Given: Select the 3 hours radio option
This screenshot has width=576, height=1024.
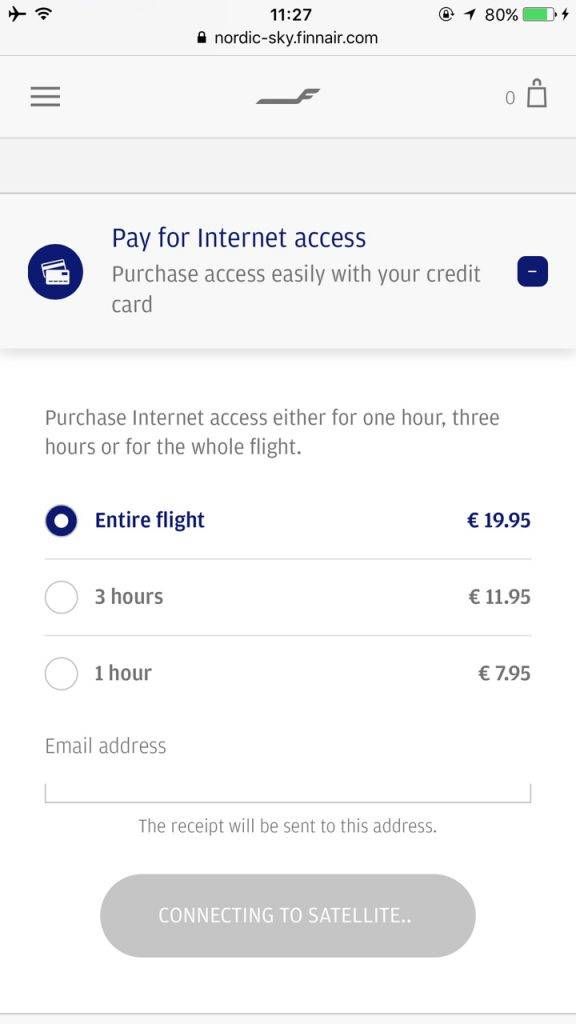Looking at the screenshot, I should point(61,597).
